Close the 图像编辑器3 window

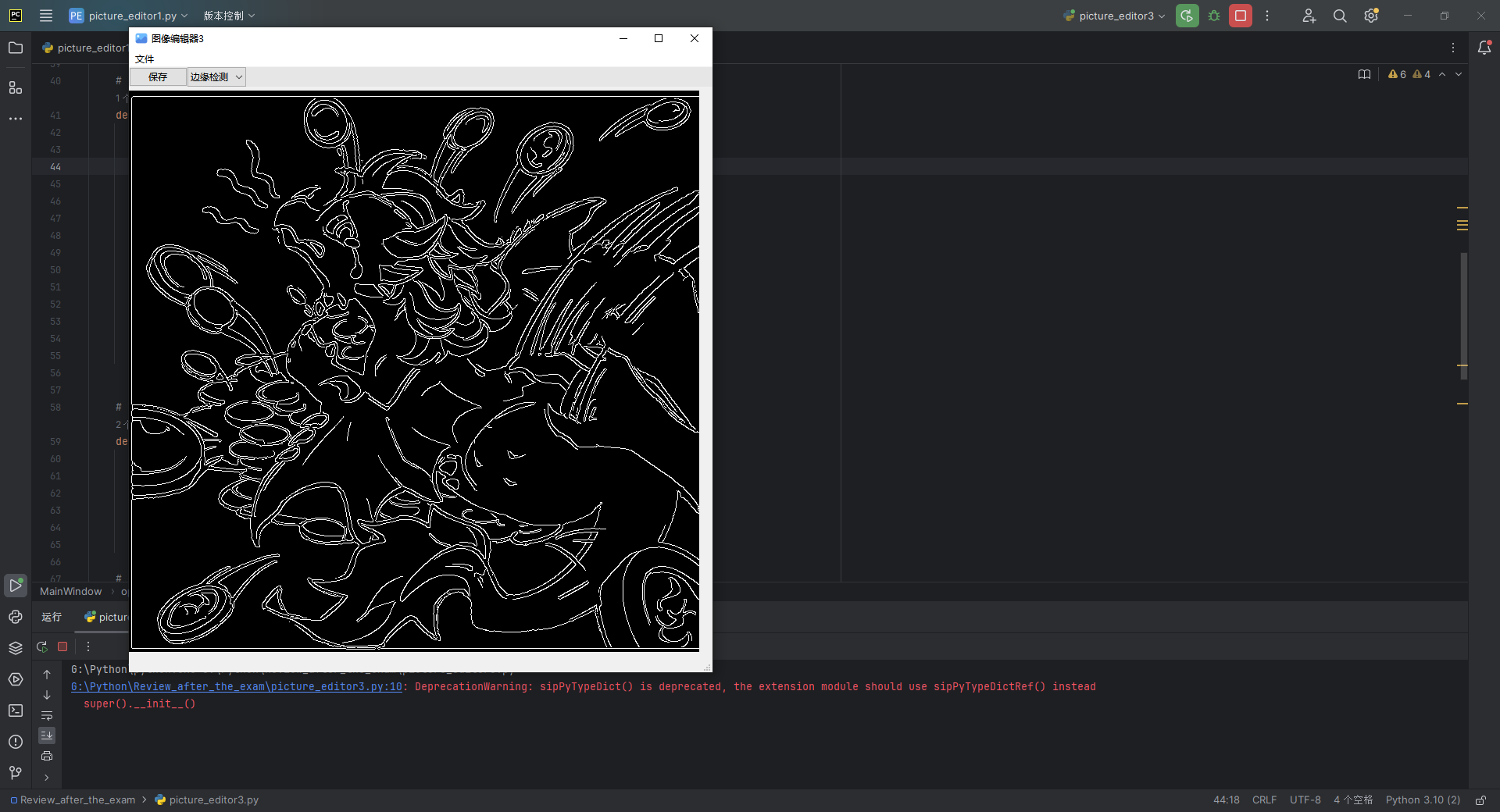[x=695, y=38]
